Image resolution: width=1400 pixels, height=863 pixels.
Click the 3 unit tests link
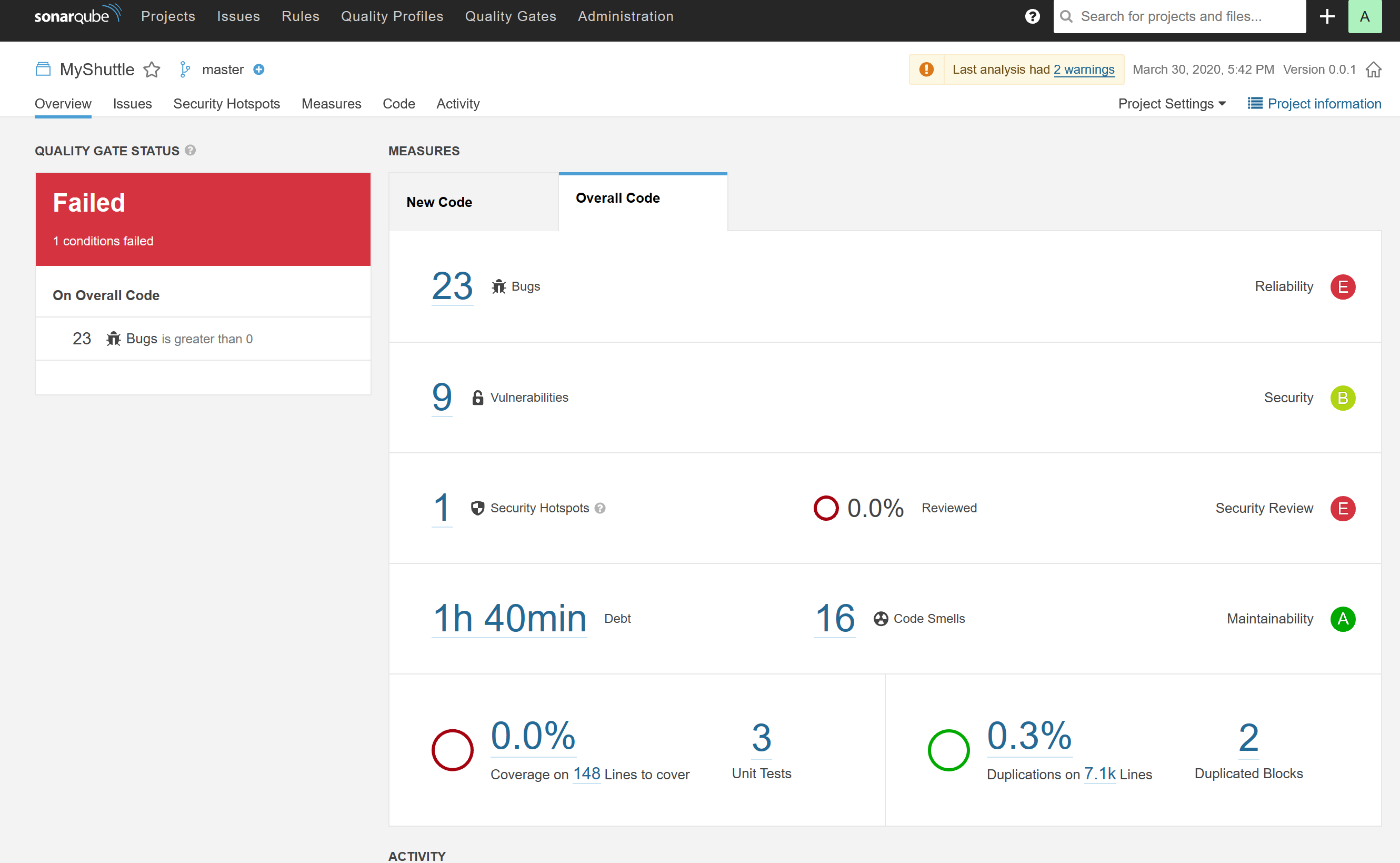click(x=762, y=738)
